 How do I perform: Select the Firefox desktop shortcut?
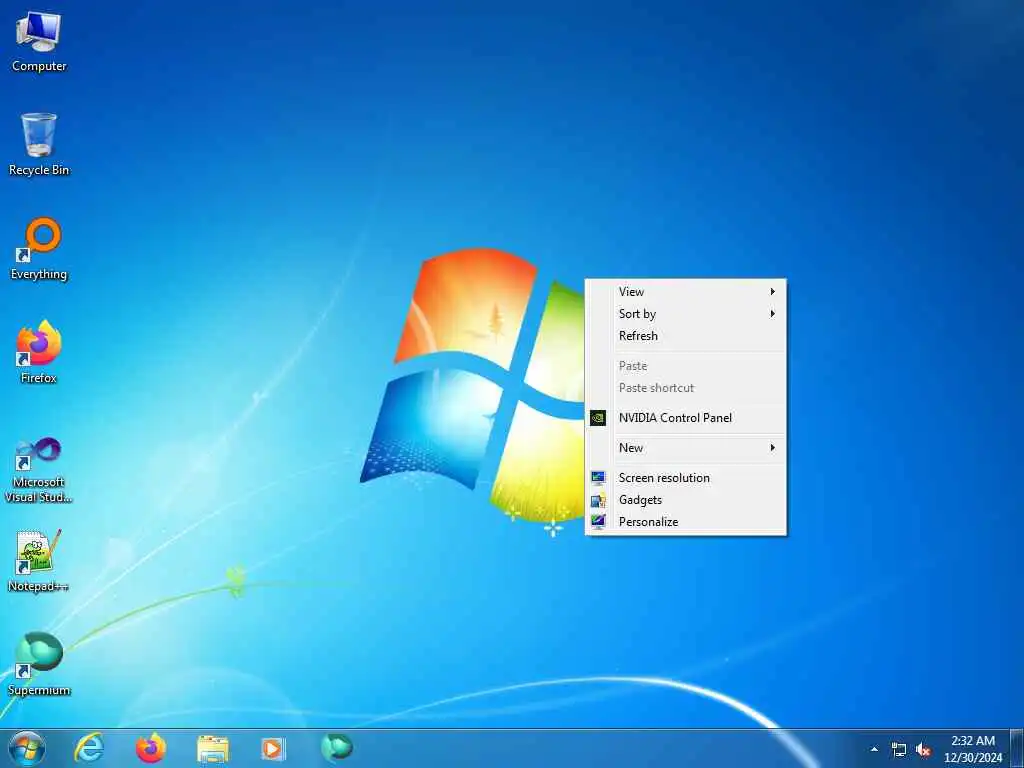[39, 353]
